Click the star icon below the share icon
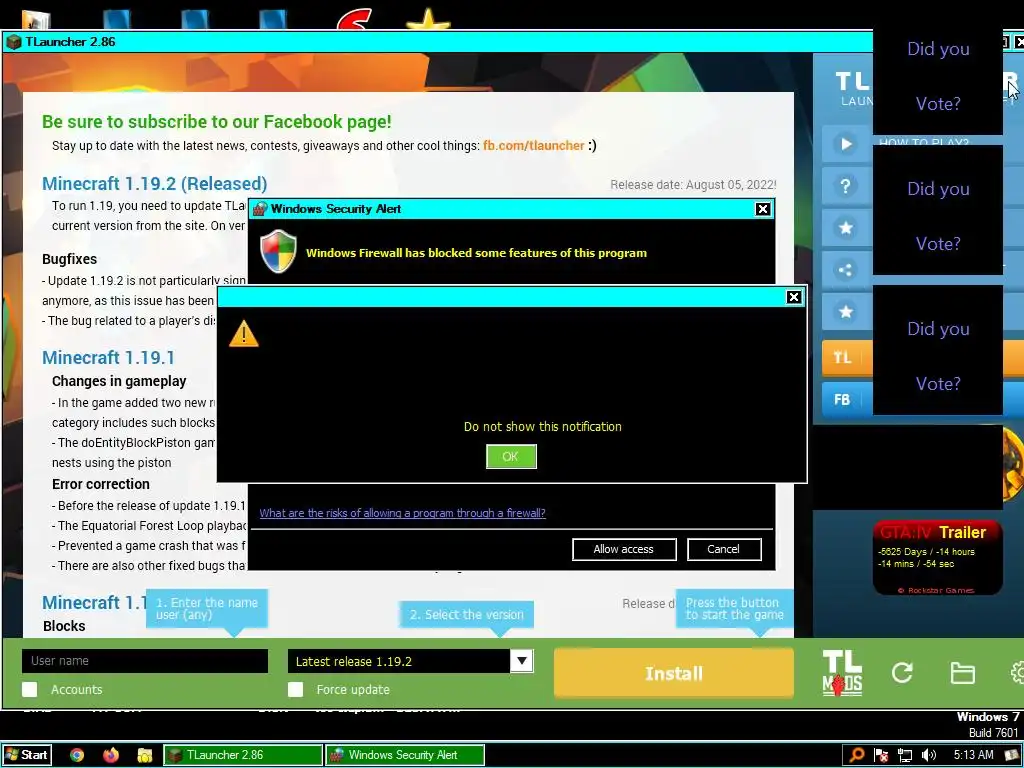 (846, 312)
